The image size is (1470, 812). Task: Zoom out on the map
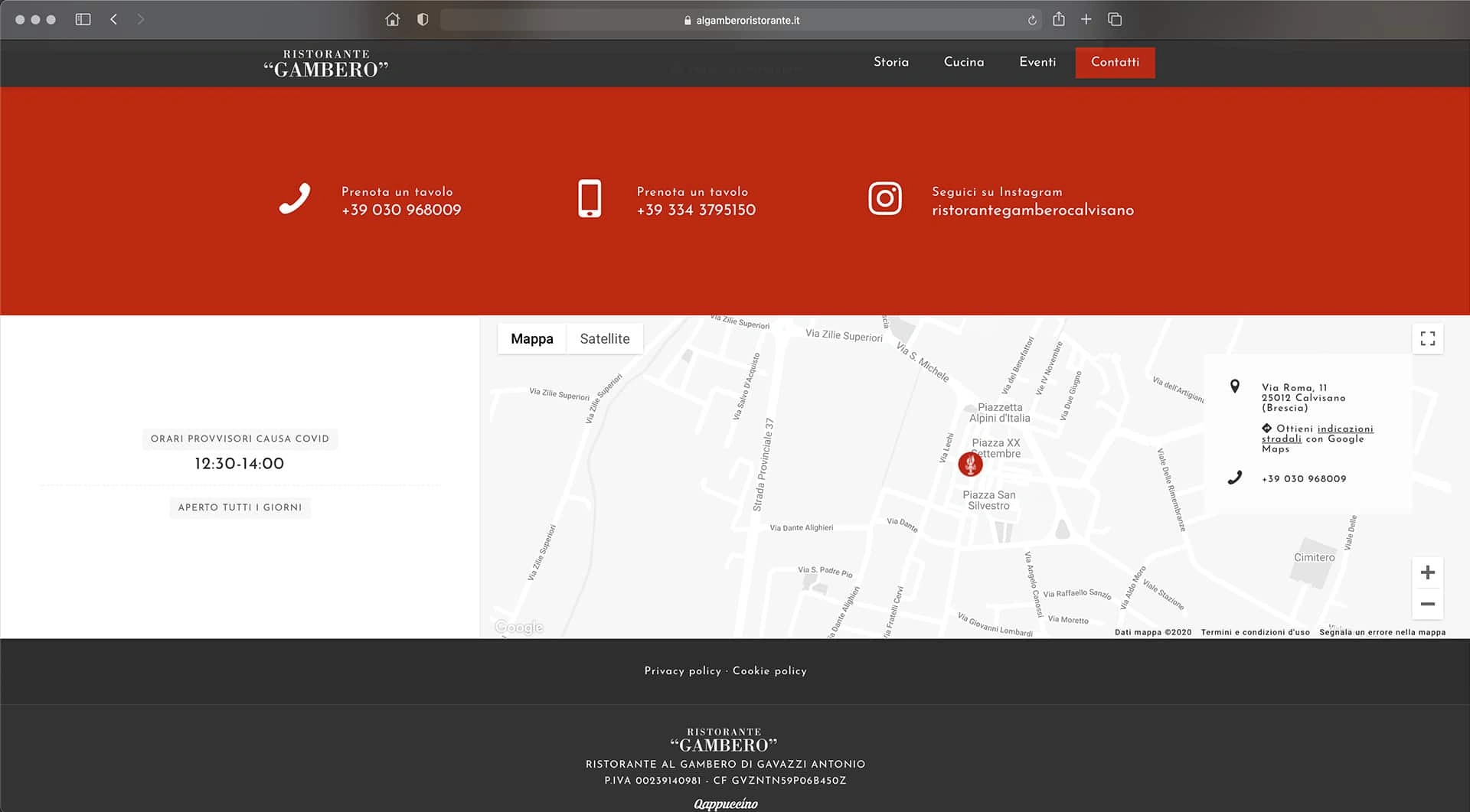(1428, 604)
